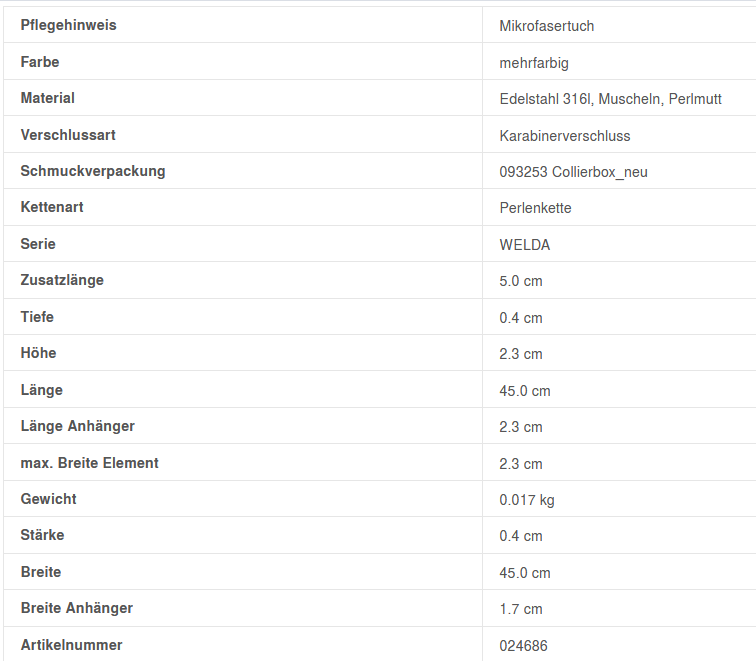This screenshot has height=661, width=756.
Task: Select the 1.7 cm value
Action: (521, 609)
